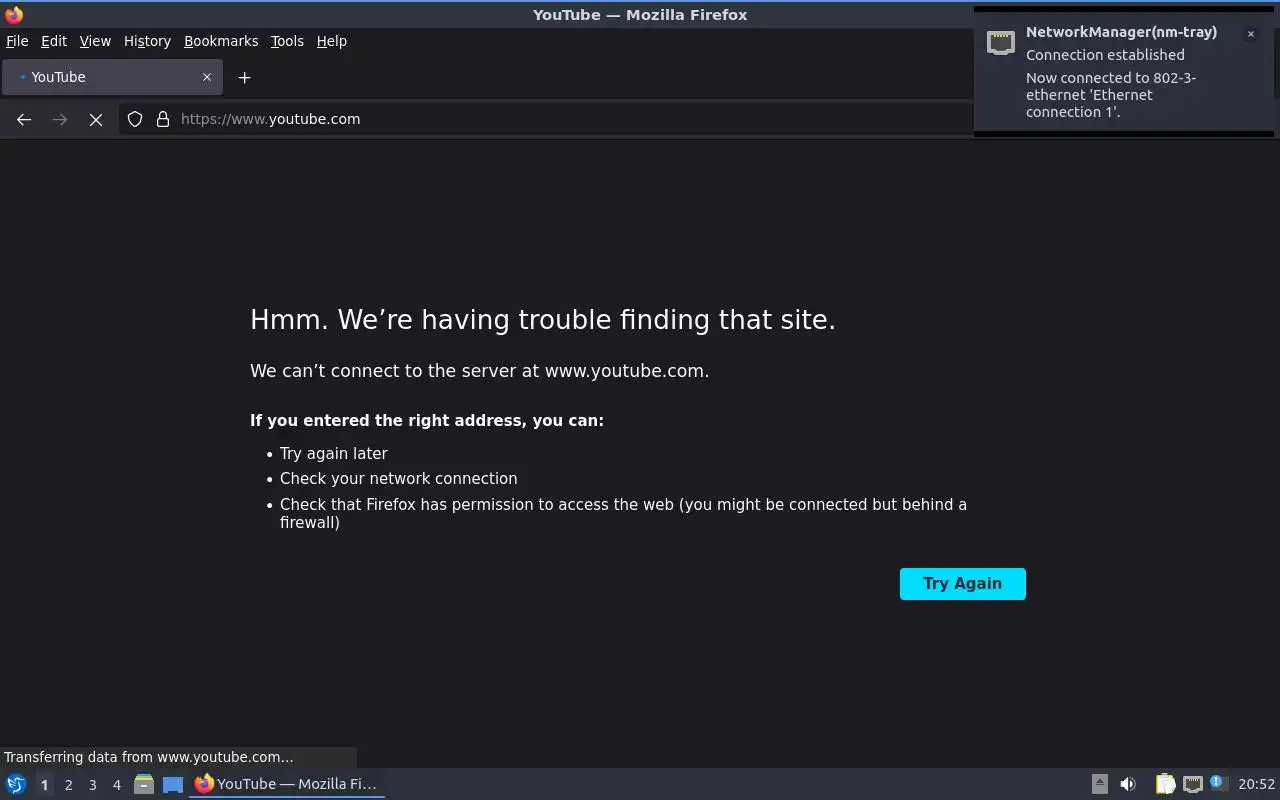Switch to workspace 1
The width and height of the screenshot is (1280, 800).
click(44, 785)
